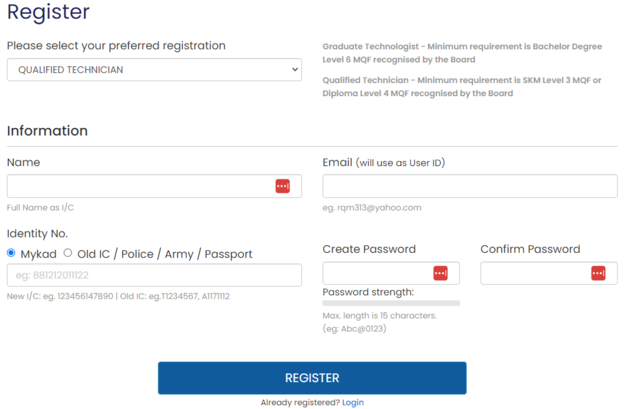Click into the Email input box
The height and width of the screenshot is (409, 624).
pyautogui.click(x=470, y=186)
